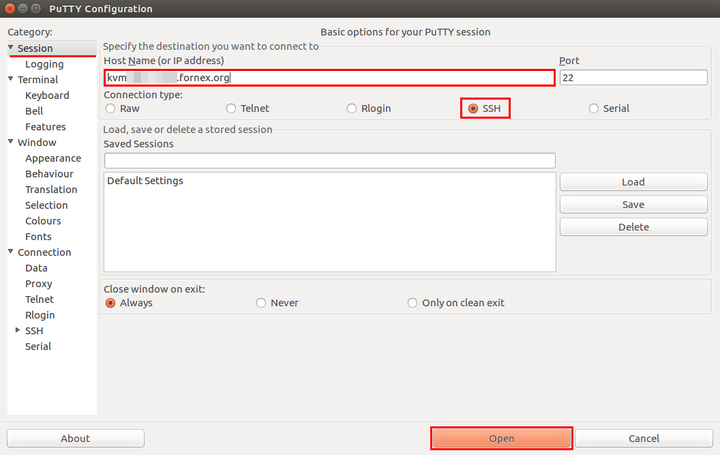Open the Rlogin category in tree
The height and width of the screenshot is (455, 720).
point(40,315)
